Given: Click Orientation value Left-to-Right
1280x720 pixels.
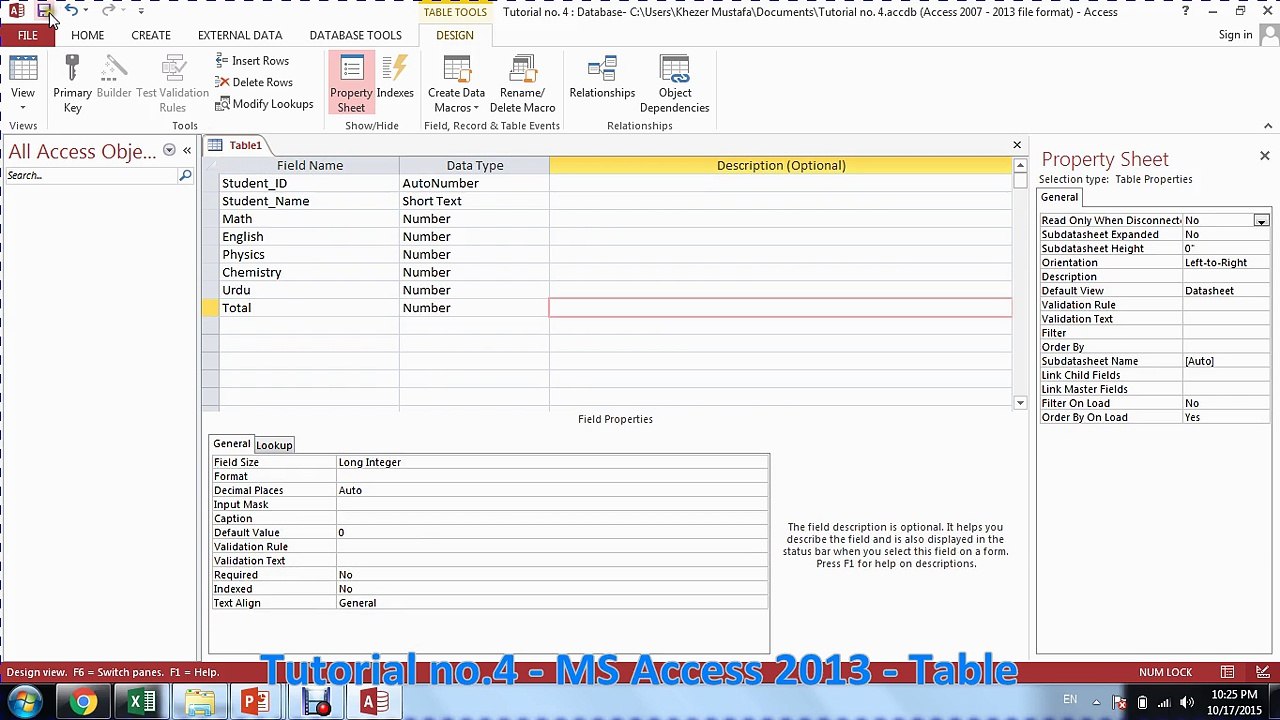Looking at the screenshot, I should click(1225, 262).
